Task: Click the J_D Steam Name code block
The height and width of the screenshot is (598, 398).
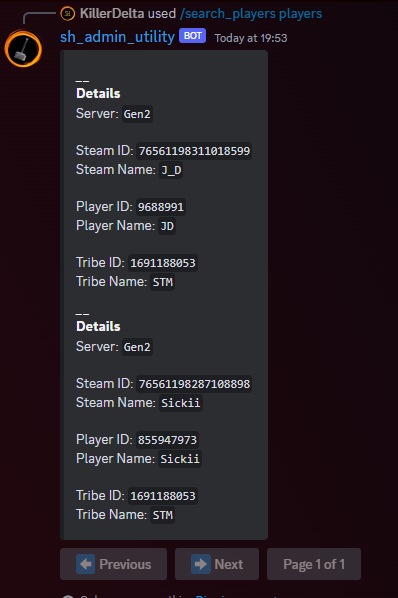Action: pos(171,170)
